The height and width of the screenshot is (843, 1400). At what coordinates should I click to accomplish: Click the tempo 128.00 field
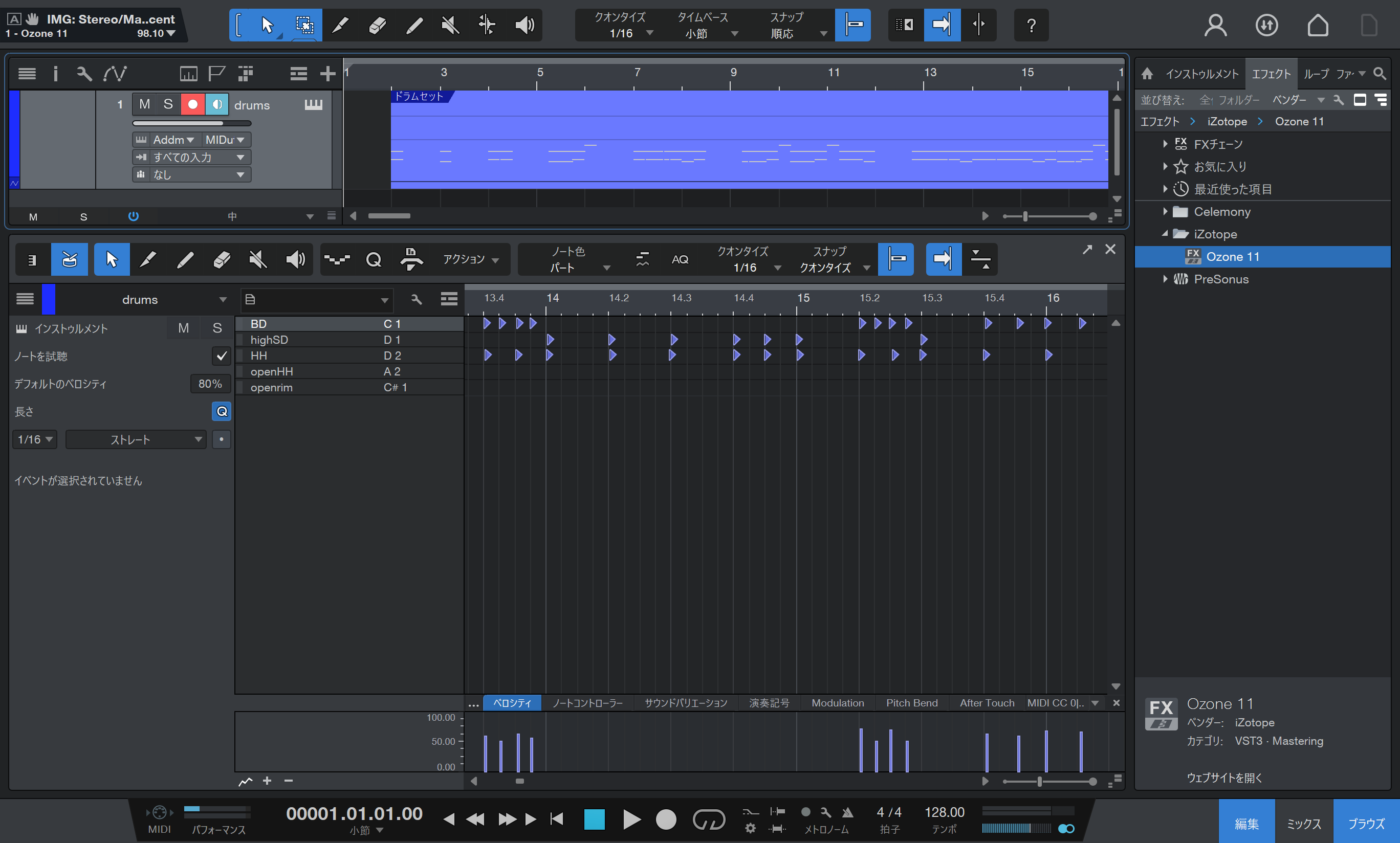click(x=944, y=812)
